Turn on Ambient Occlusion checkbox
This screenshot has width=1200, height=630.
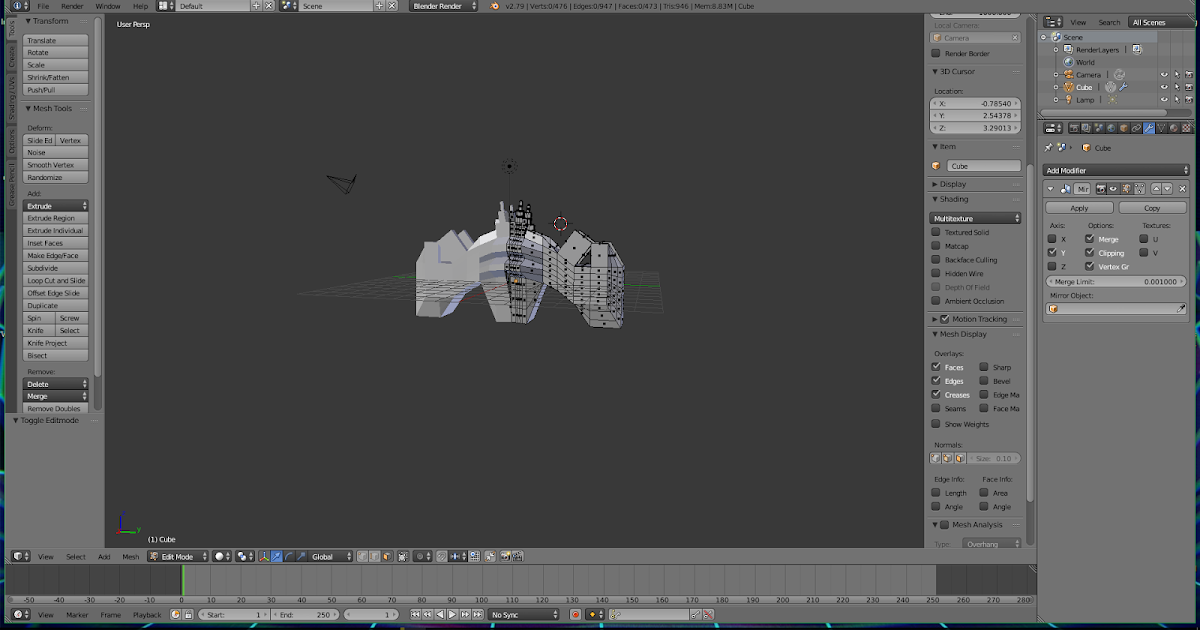click(x=936, y=301)
